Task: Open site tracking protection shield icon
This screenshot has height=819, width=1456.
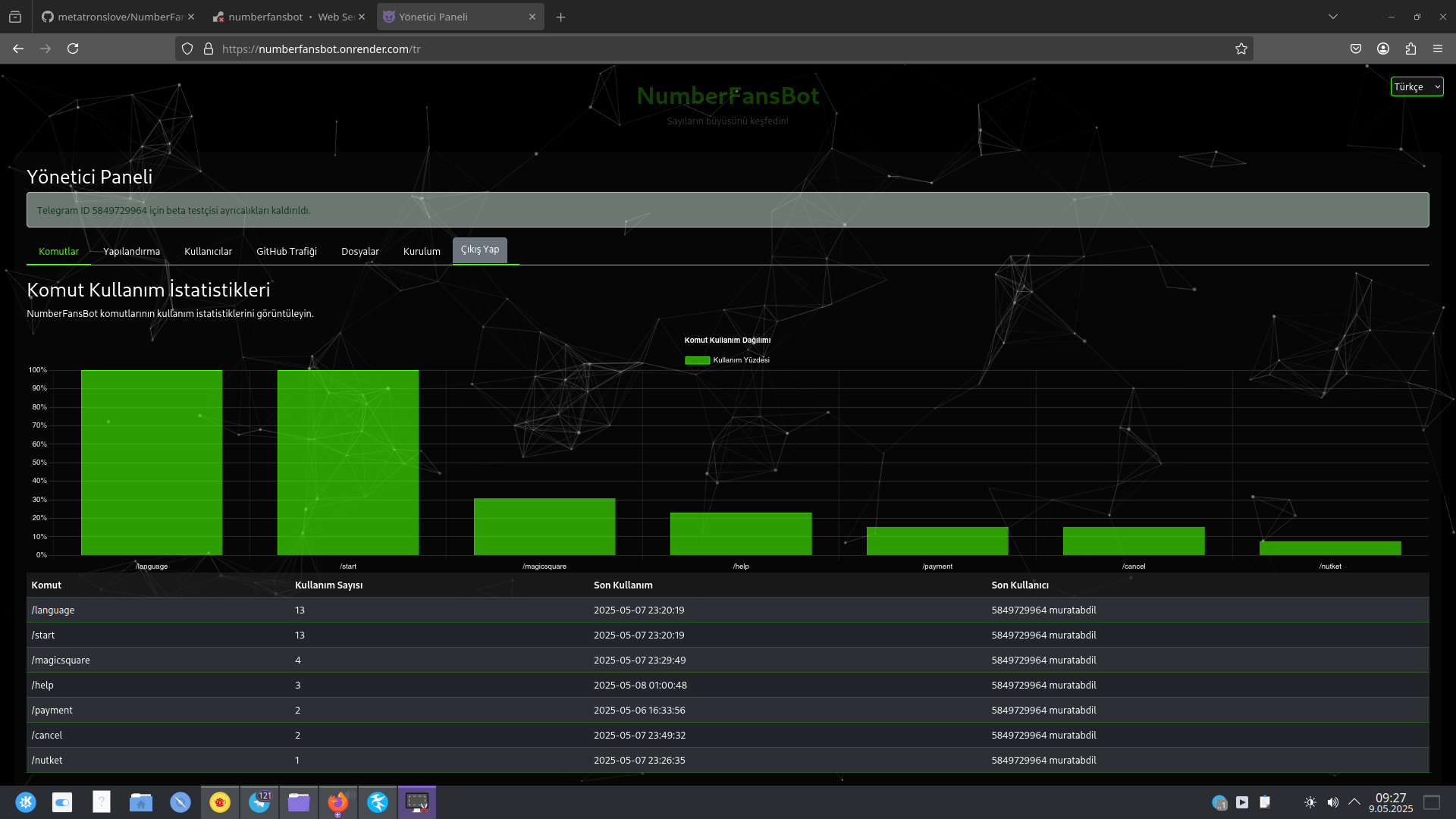Action: tap(187, 49)
